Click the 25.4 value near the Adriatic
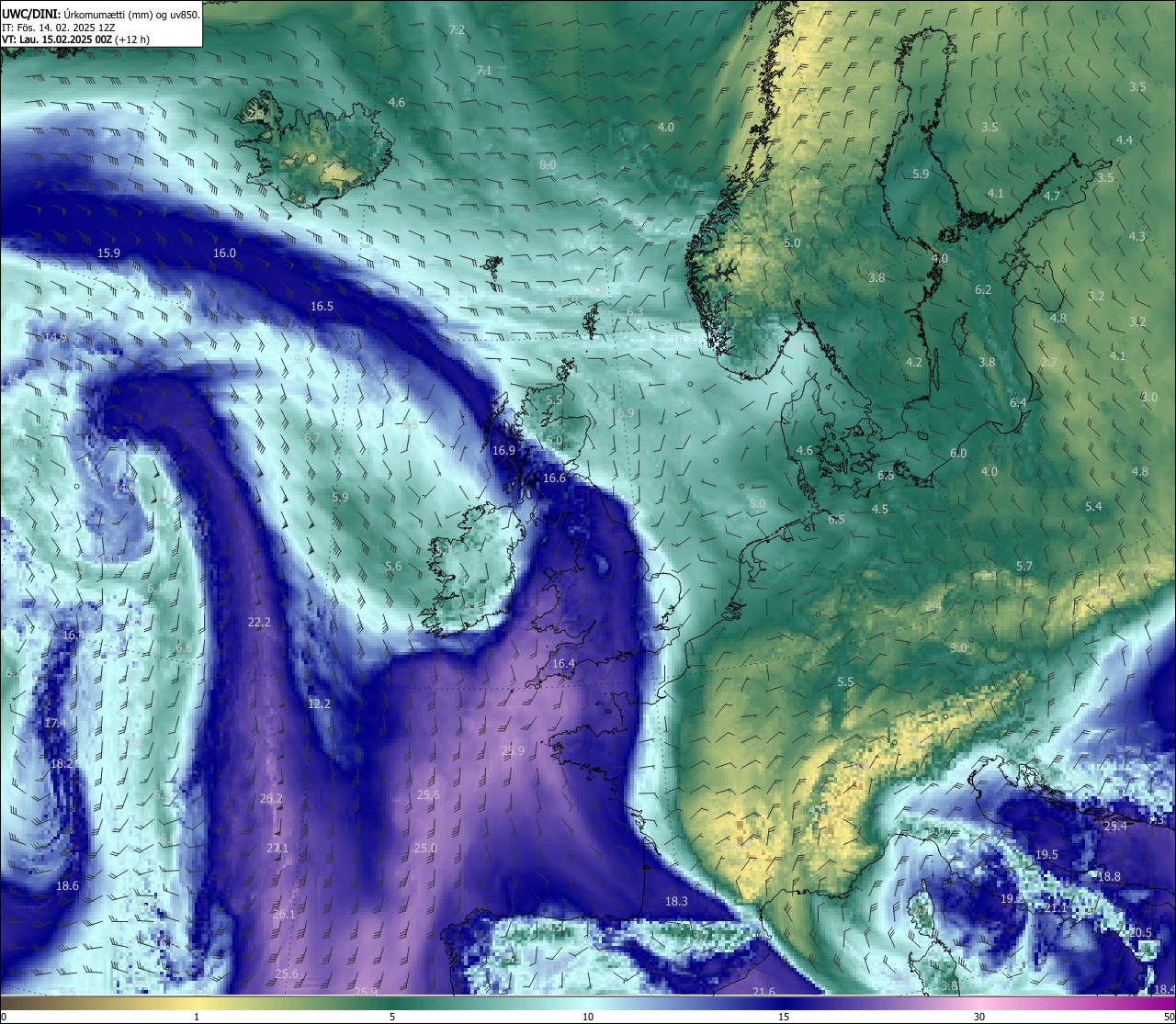Screen dimensions: 1176x1024 [x=1114, y=826]
